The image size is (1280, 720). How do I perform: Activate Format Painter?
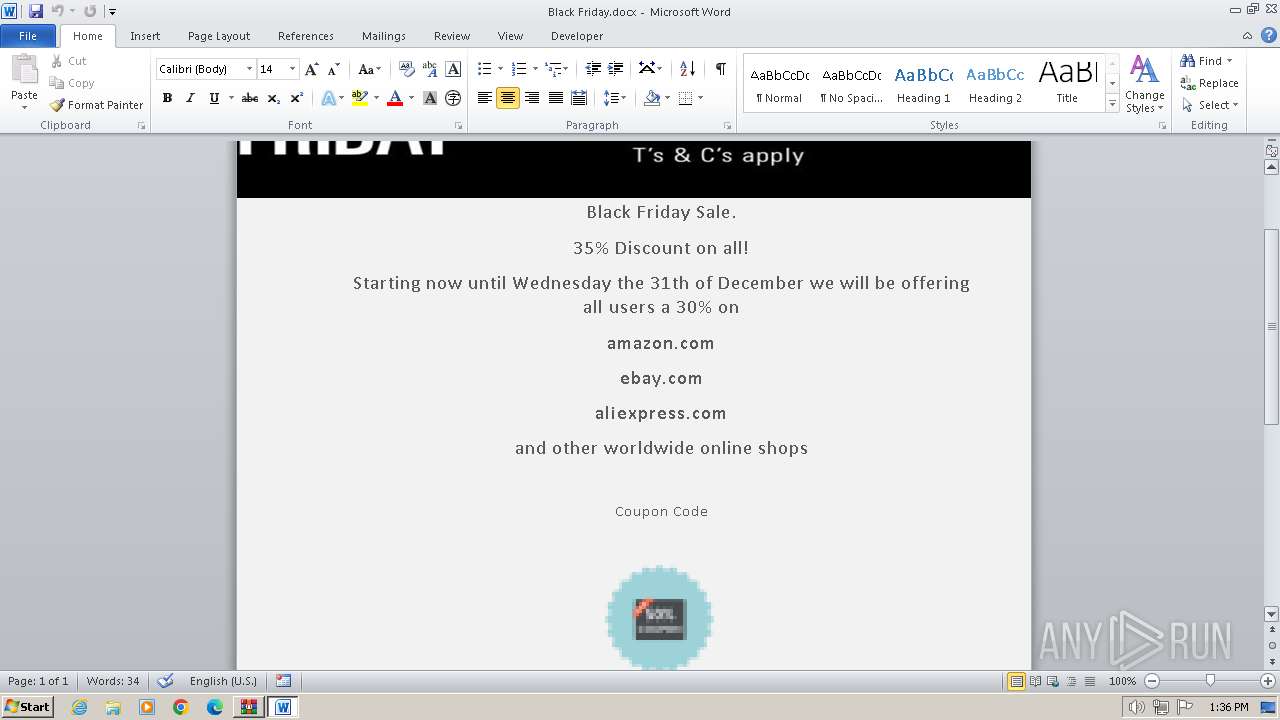[96, 105]
